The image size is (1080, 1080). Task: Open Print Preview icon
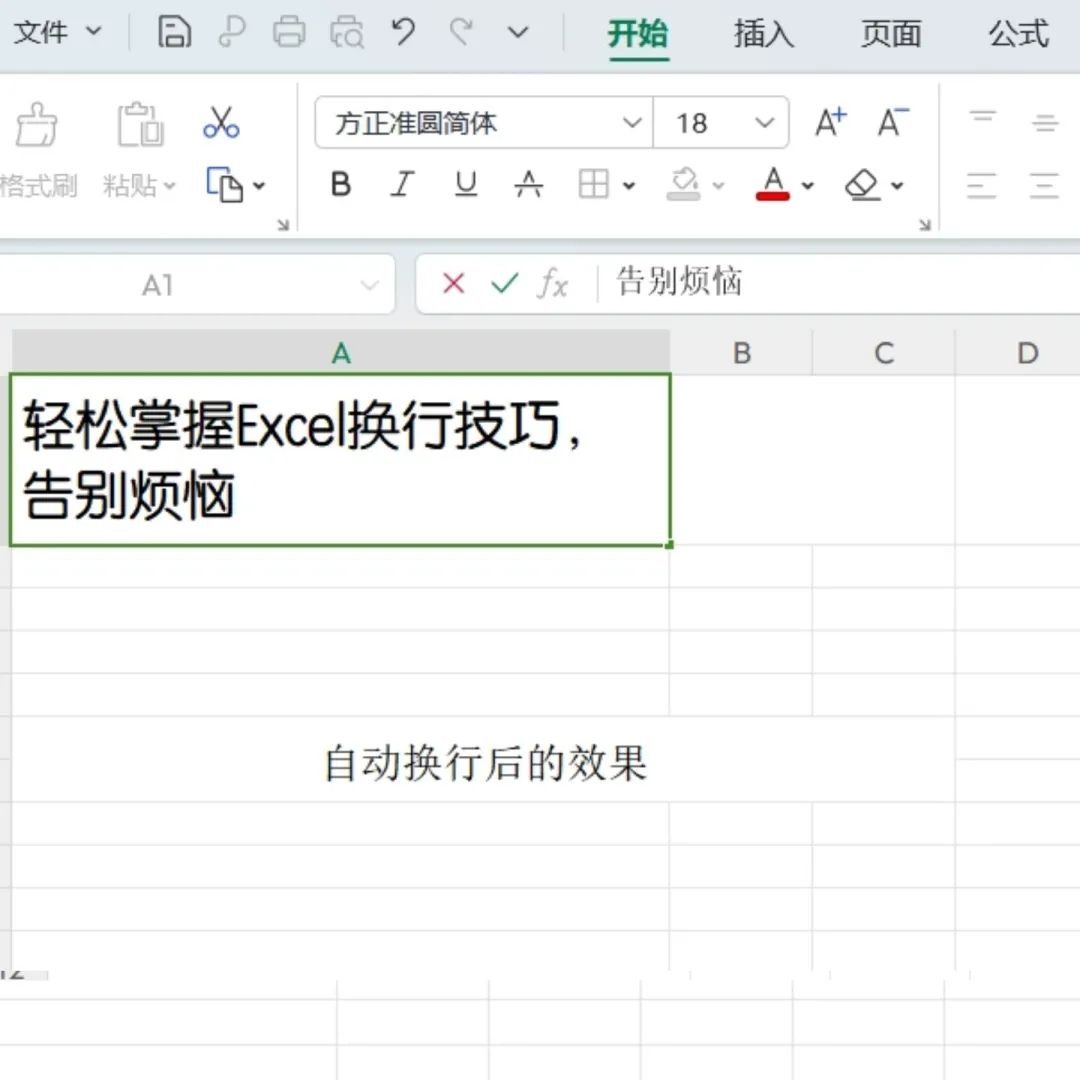346,32
